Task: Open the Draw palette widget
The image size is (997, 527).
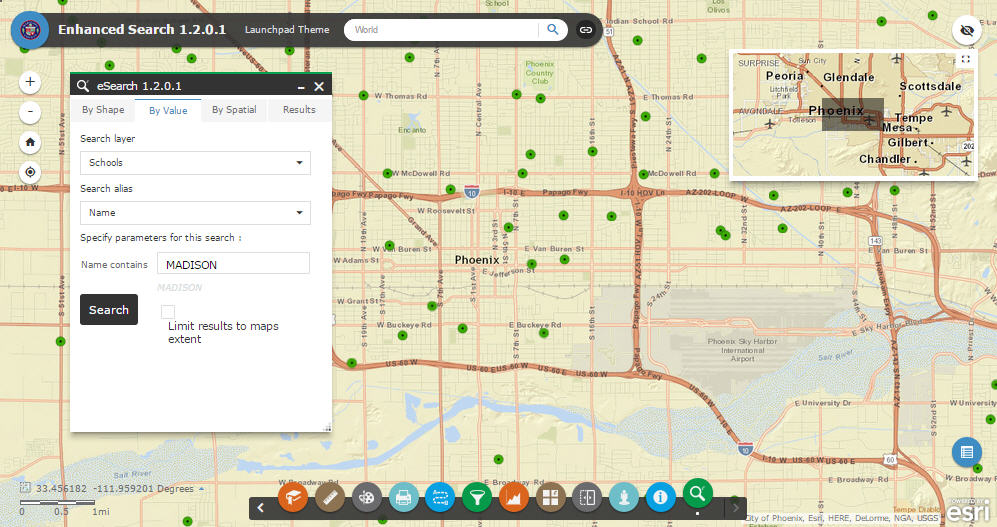Action: pyautogui.click(x=366, y=497)
